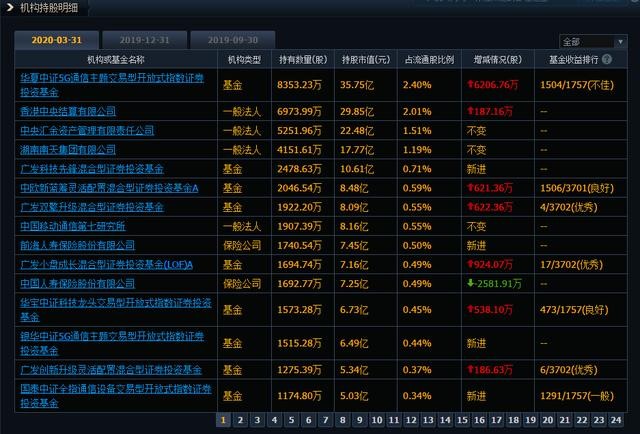Click the 35.75亿 market value cell
The height and width of the screenshot is (434, 640).
357,85
